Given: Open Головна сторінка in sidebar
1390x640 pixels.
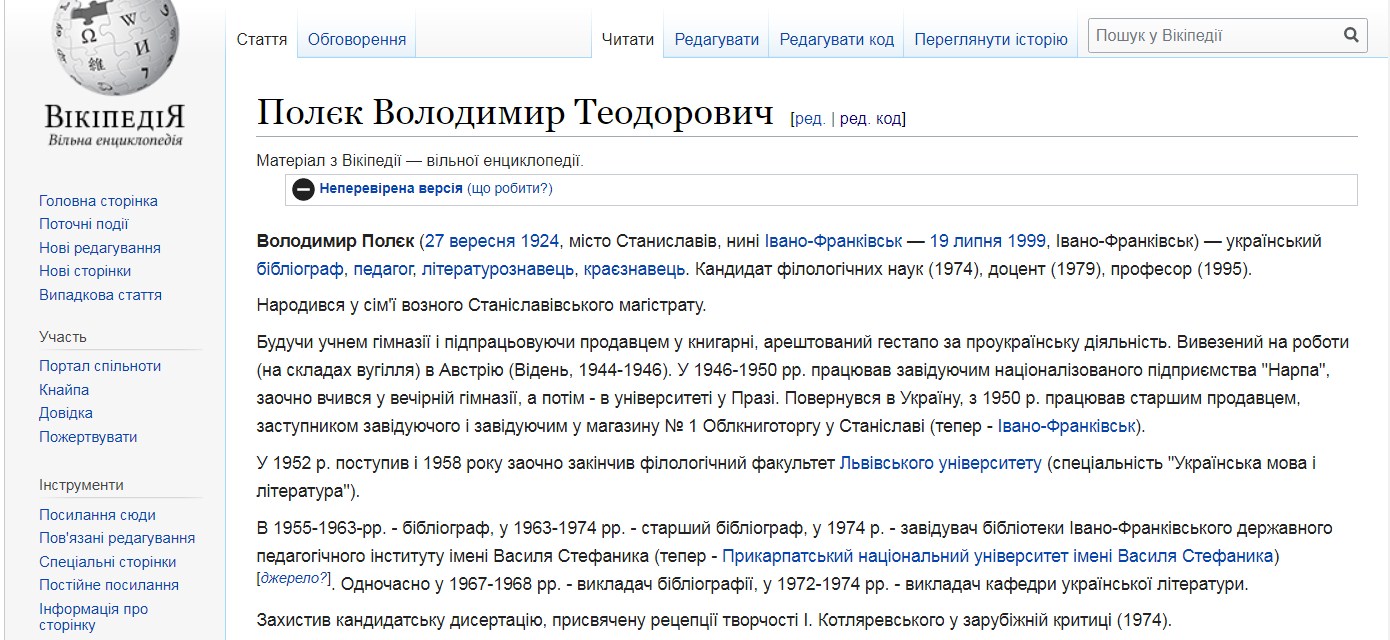Looking at the screenshot, I should [x=98, y=201].
